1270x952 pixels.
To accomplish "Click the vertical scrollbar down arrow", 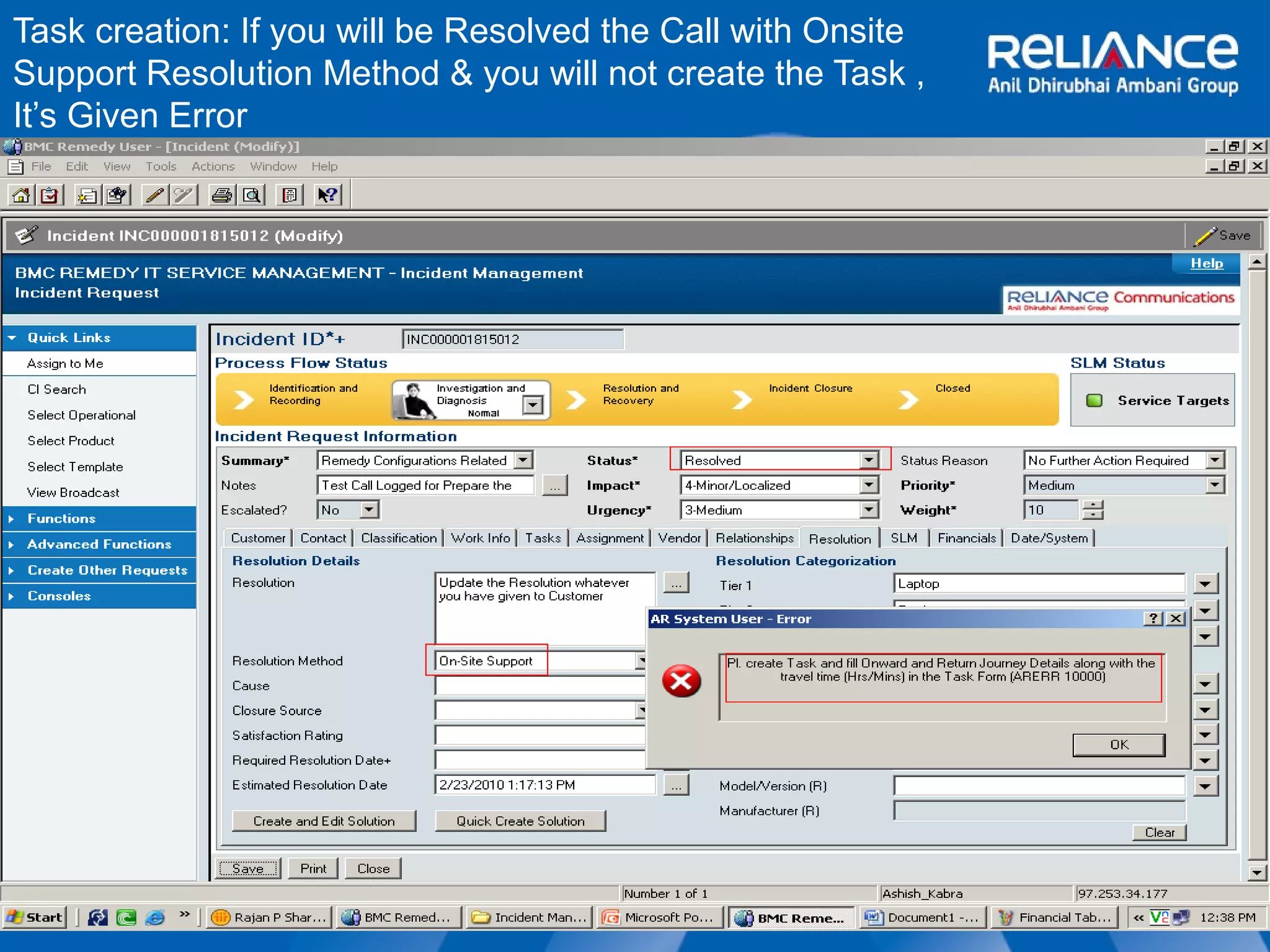I will click(1257, 873).
